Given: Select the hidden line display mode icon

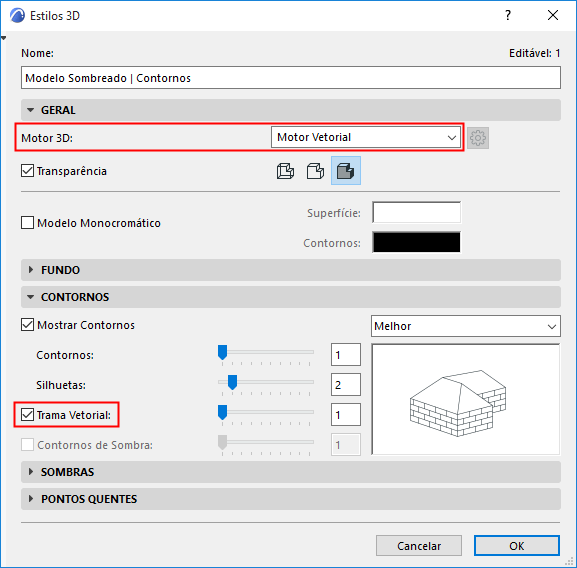Looking at the screenshot, I should (315, 171).
